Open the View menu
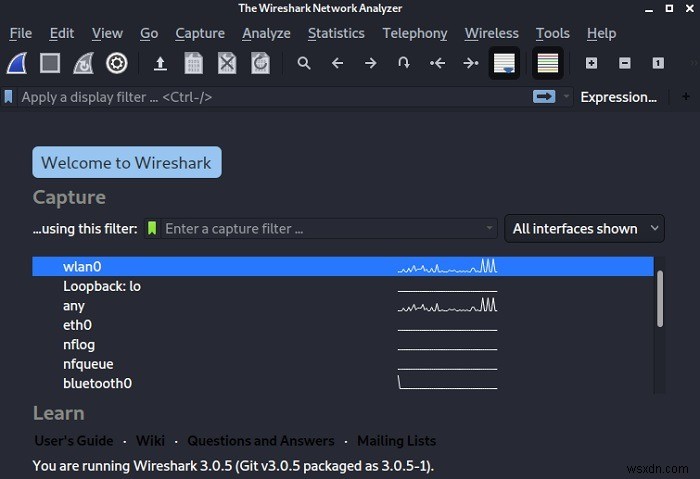This screenshot has height=479, width=700. click(107, 33)
